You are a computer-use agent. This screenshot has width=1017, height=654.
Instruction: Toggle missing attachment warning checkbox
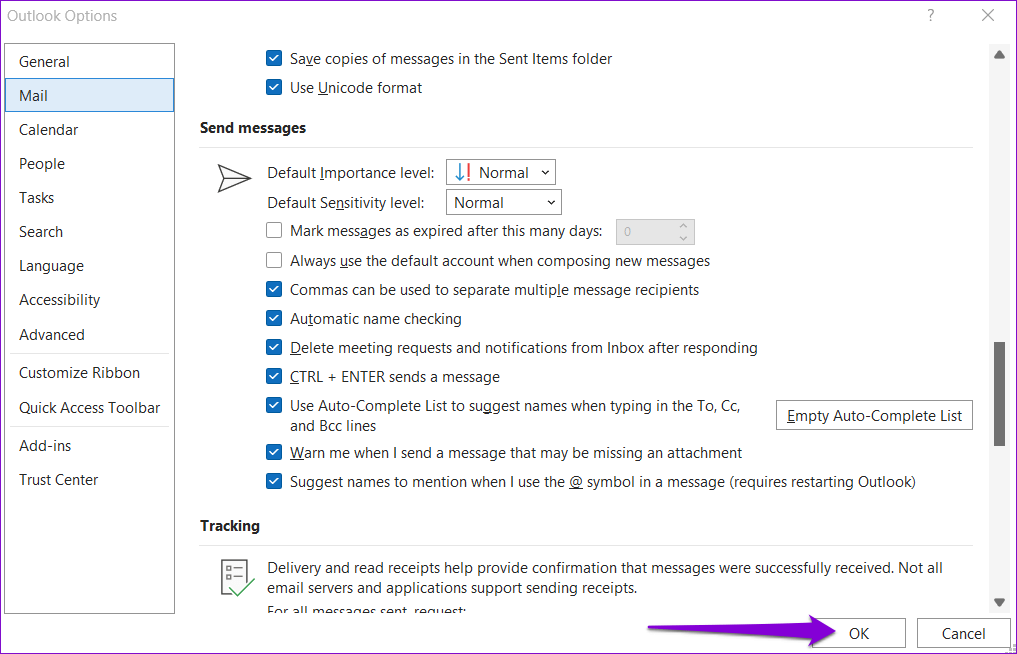(274, 452)
